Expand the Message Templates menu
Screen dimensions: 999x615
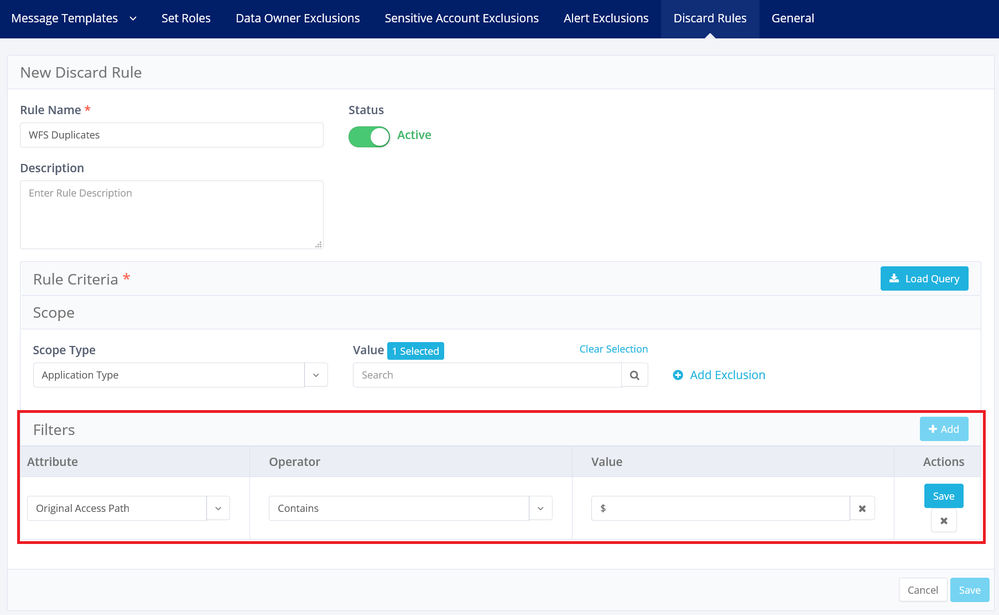coord(72,18)
